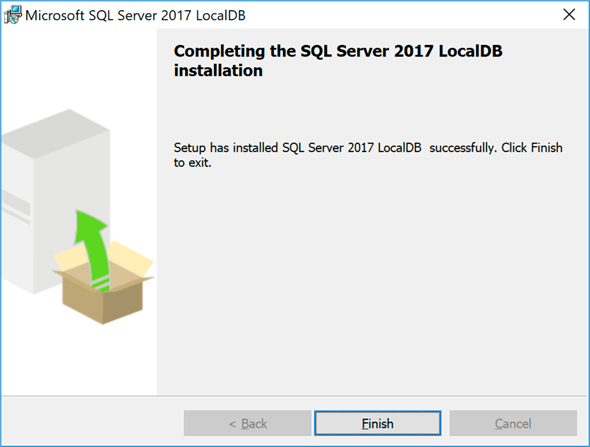The height and width of the screenshot is (447, 590).
Task: Click the disabled Cancel button
Action: click(513, 423)
